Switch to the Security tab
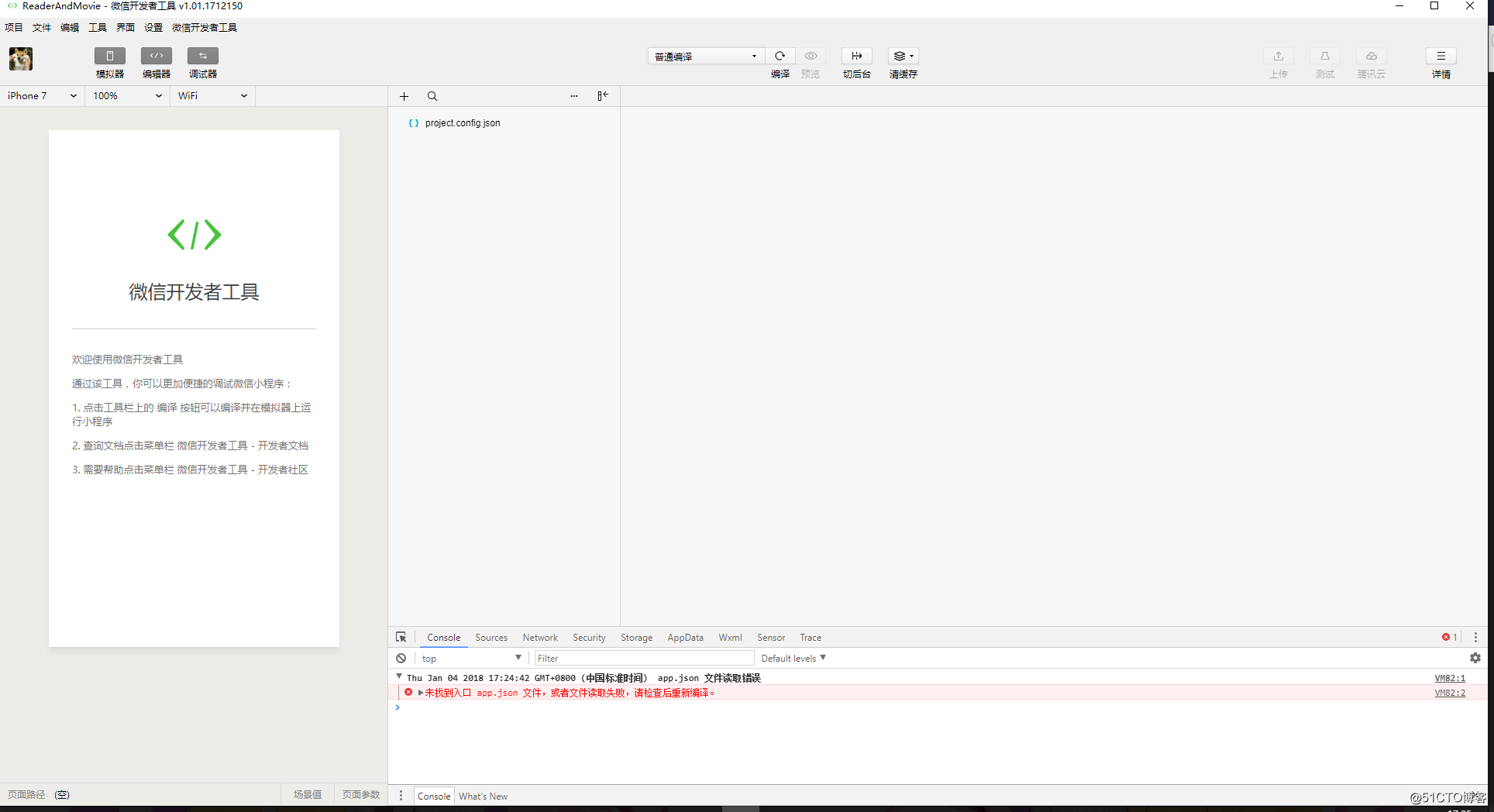Viewport: 1494px width, 812px height. pyautogui.click(x=589, y=638)
